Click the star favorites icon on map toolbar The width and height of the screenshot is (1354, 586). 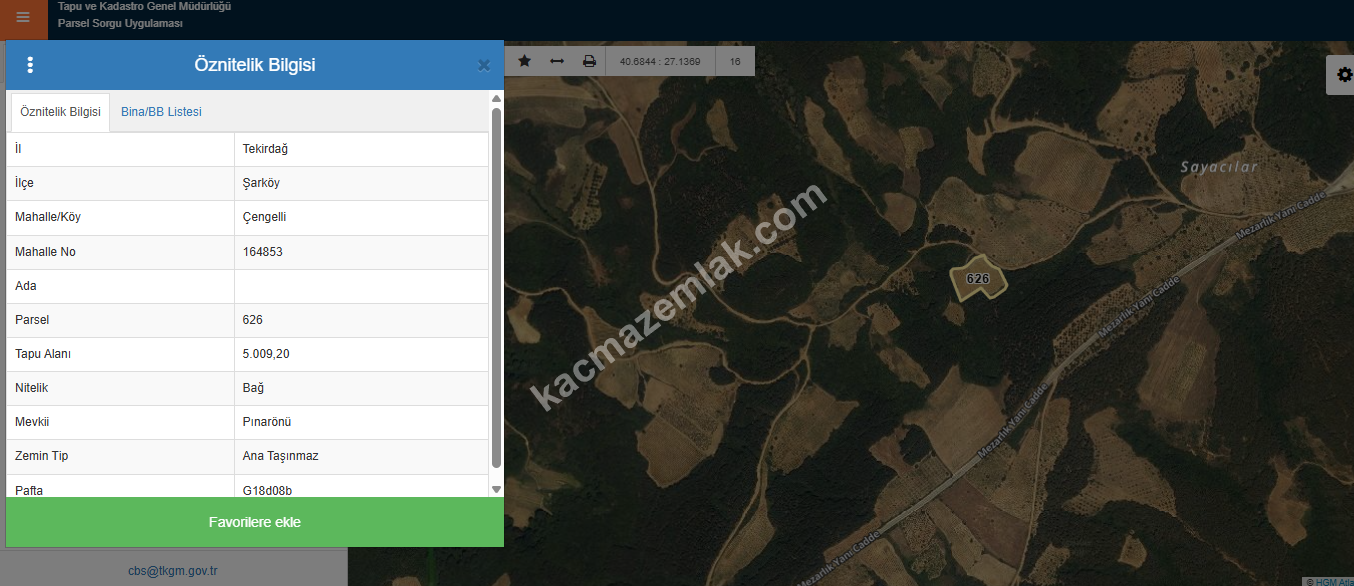click(x=524, y=61)
